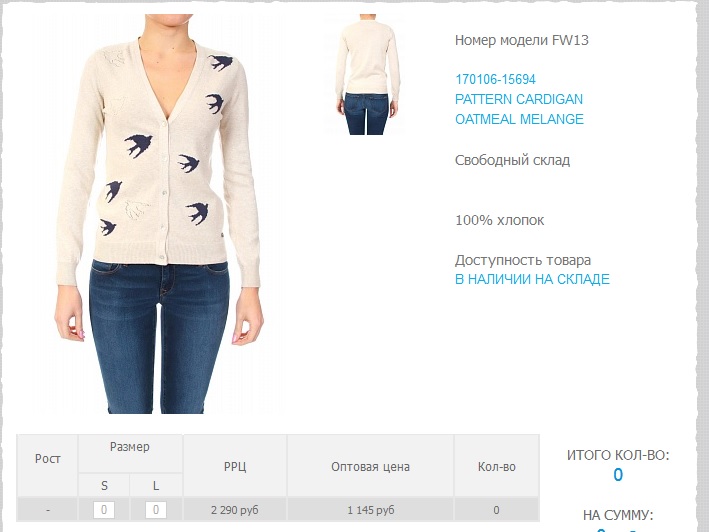The height and width of the screenshot is (532, 709).
Task: Open product code 170106-15694 link
Action: pyautogui.click(x=495, y=80)
